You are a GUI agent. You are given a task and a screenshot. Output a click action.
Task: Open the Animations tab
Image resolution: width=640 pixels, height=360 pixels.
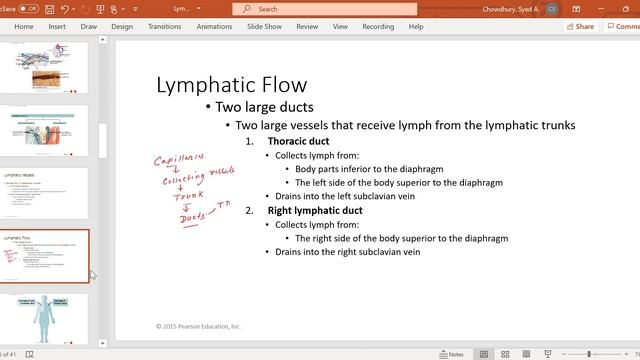click(x=214, y=27)
